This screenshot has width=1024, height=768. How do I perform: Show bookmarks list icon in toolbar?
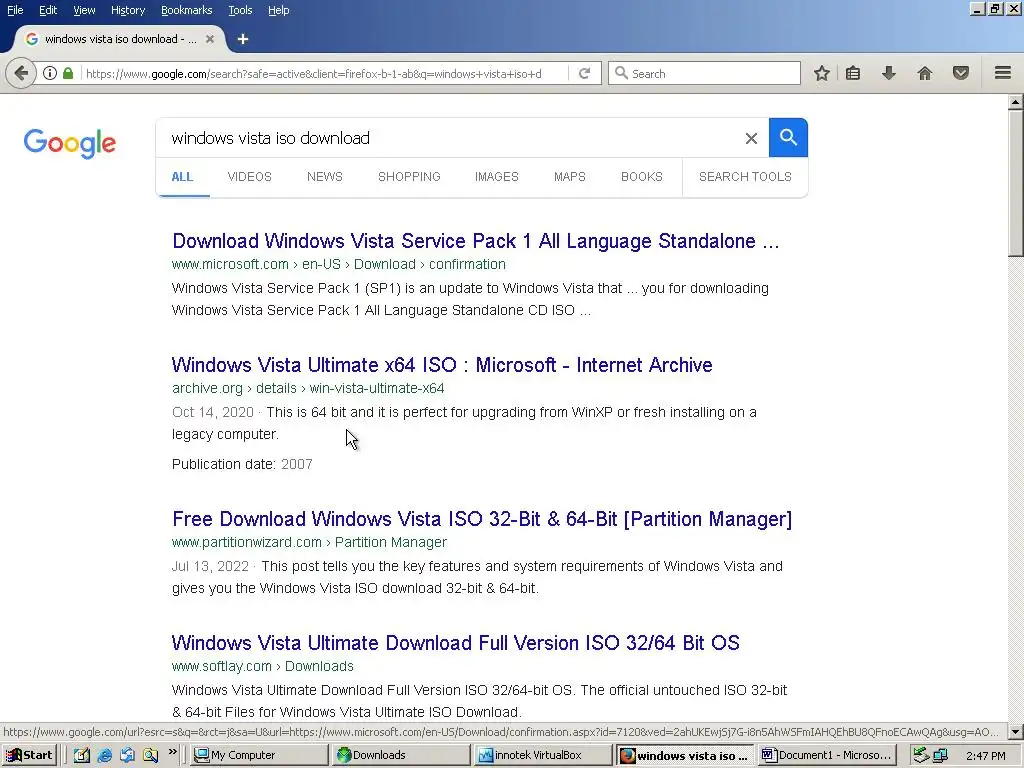click(853, 73)
